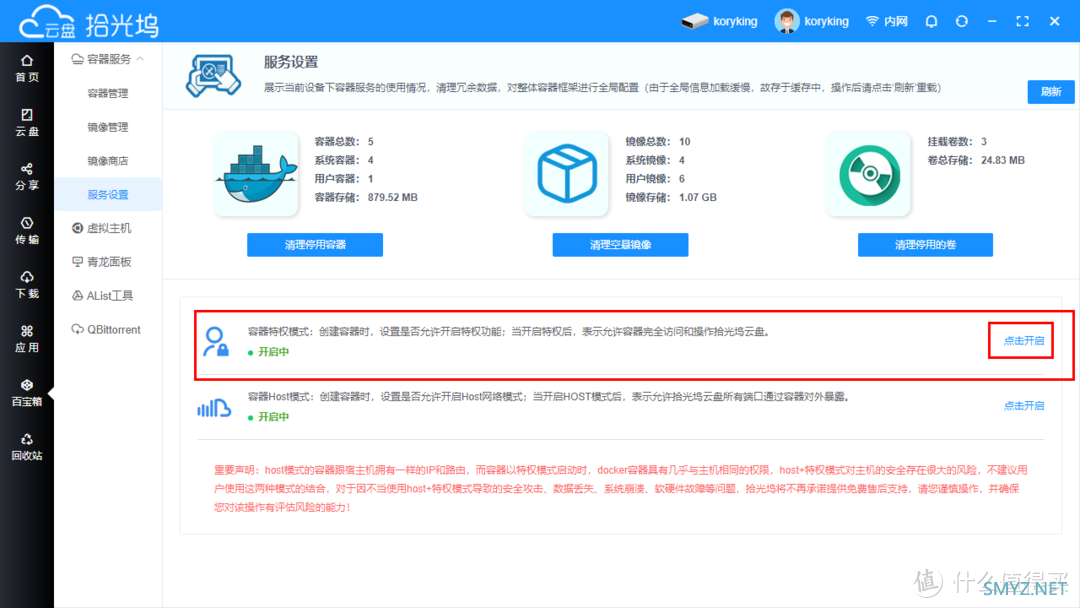This screenshot has width=1080, height=608.
Task: Click the 容器总数 5 value
Action: point(371,141)
